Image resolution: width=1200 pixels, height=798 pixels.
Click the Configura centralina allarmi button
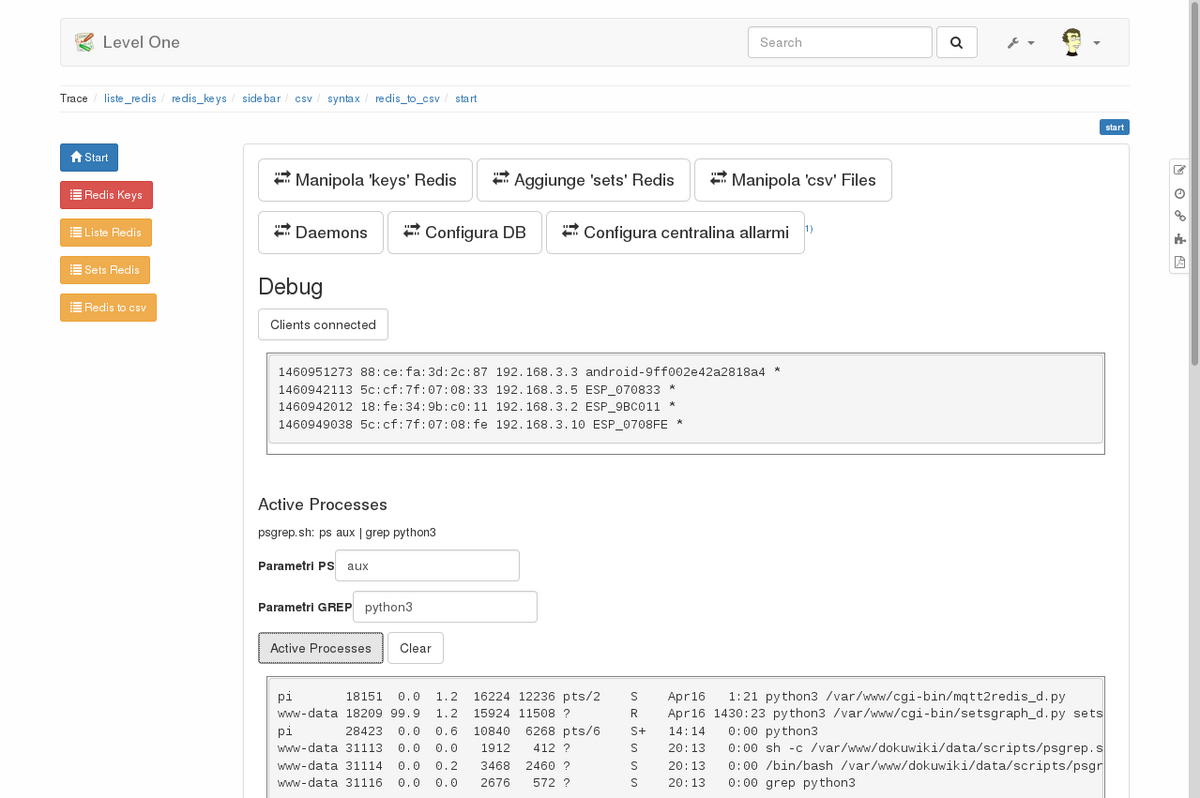pos(675,232)
